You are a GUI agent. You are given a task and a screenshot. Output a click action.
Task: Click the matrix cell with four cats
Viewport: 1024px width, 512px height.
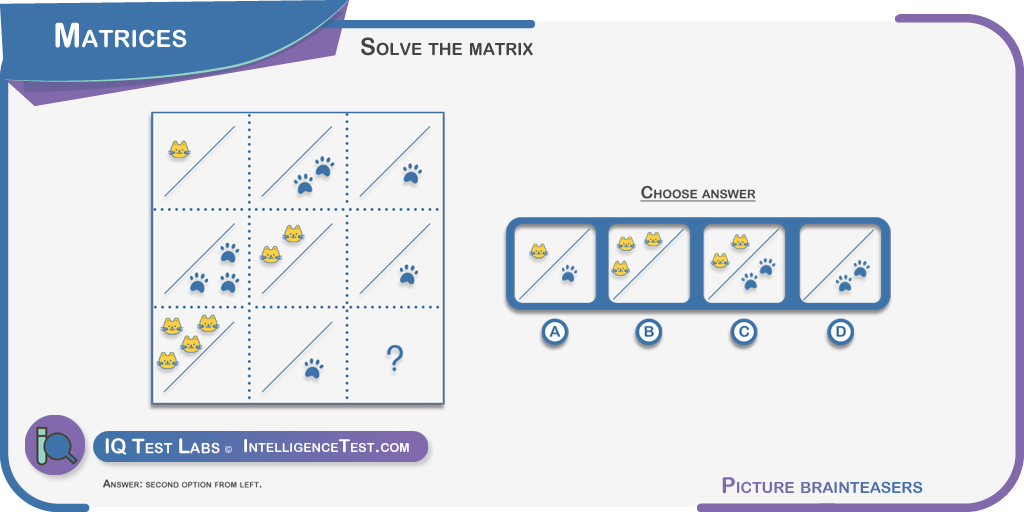click(200, 355)
